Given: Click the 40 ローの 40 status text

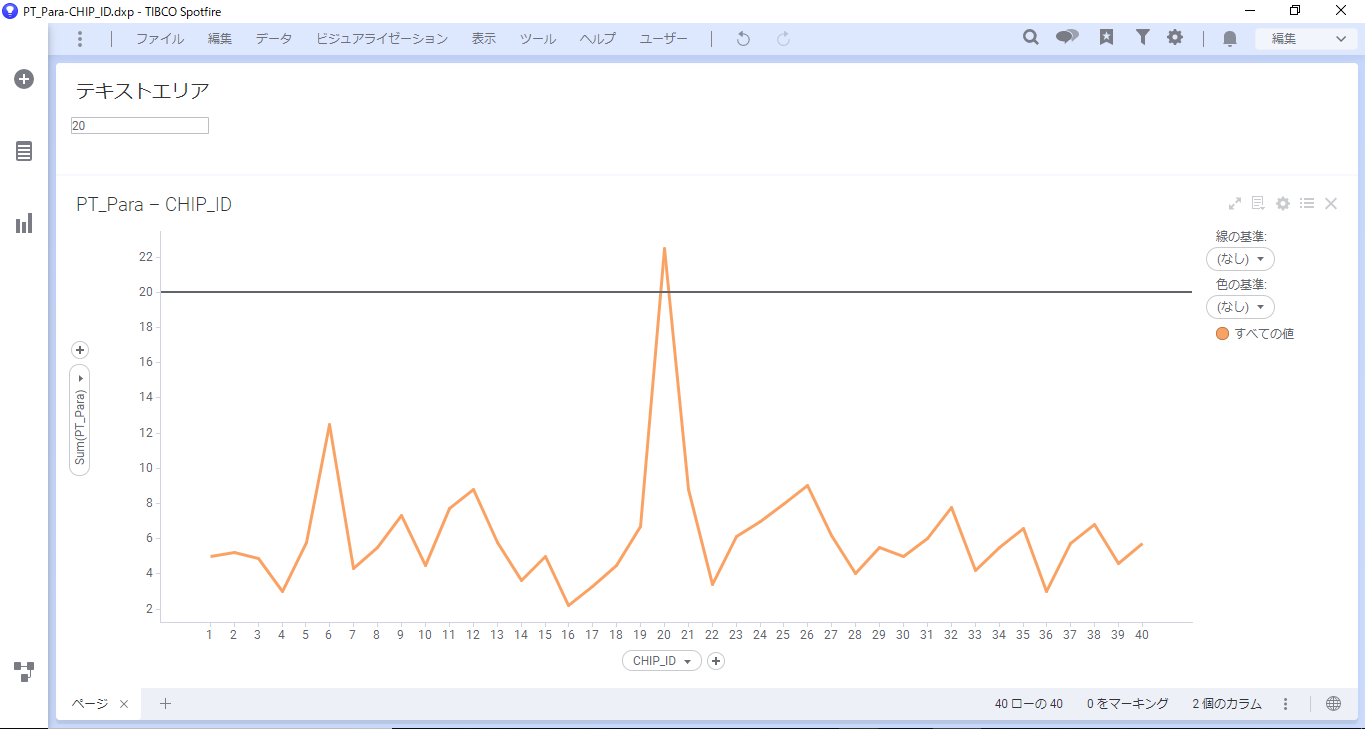Looking at the screenshot, I should [x=1028, y=704].
